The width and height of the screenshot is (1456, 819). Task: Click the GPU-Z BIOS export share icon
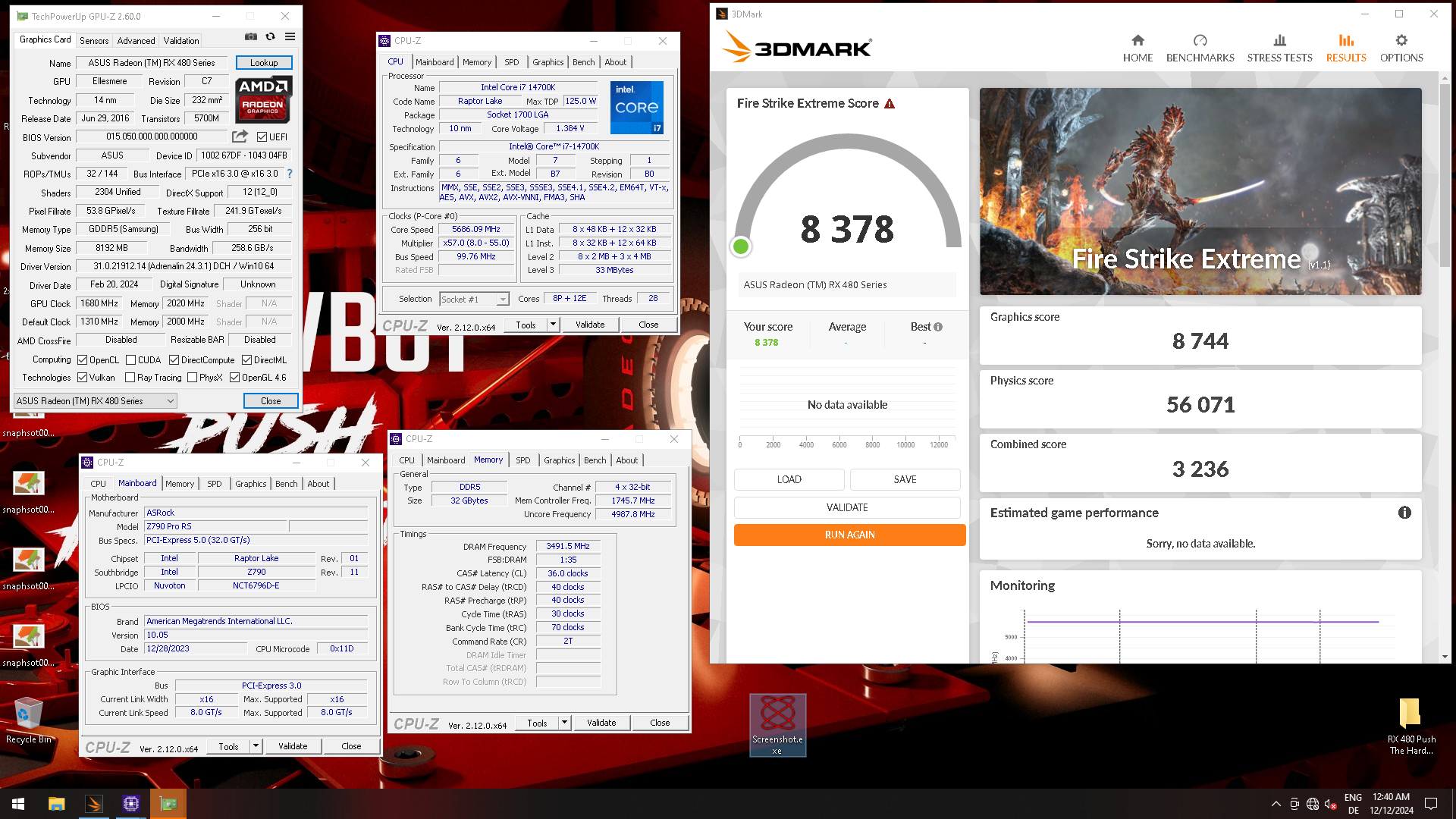pyautogui.click(x=240, y=136)
